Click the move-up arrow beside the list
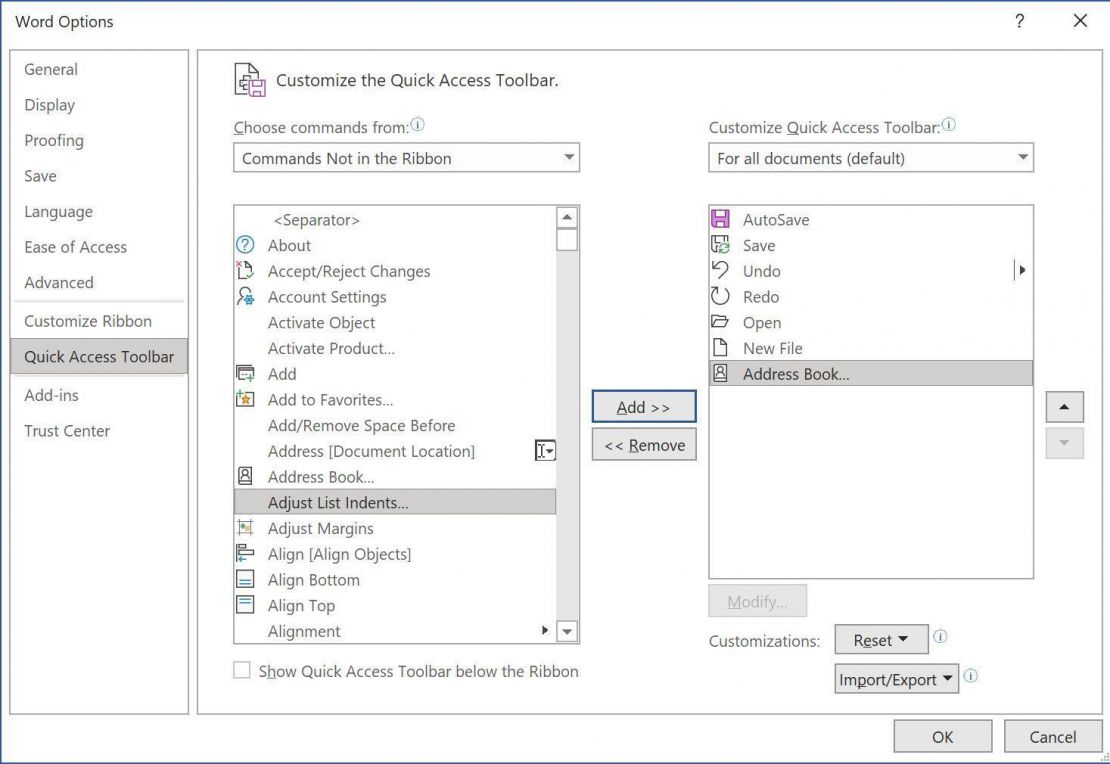 click(x=1064, y=406)
